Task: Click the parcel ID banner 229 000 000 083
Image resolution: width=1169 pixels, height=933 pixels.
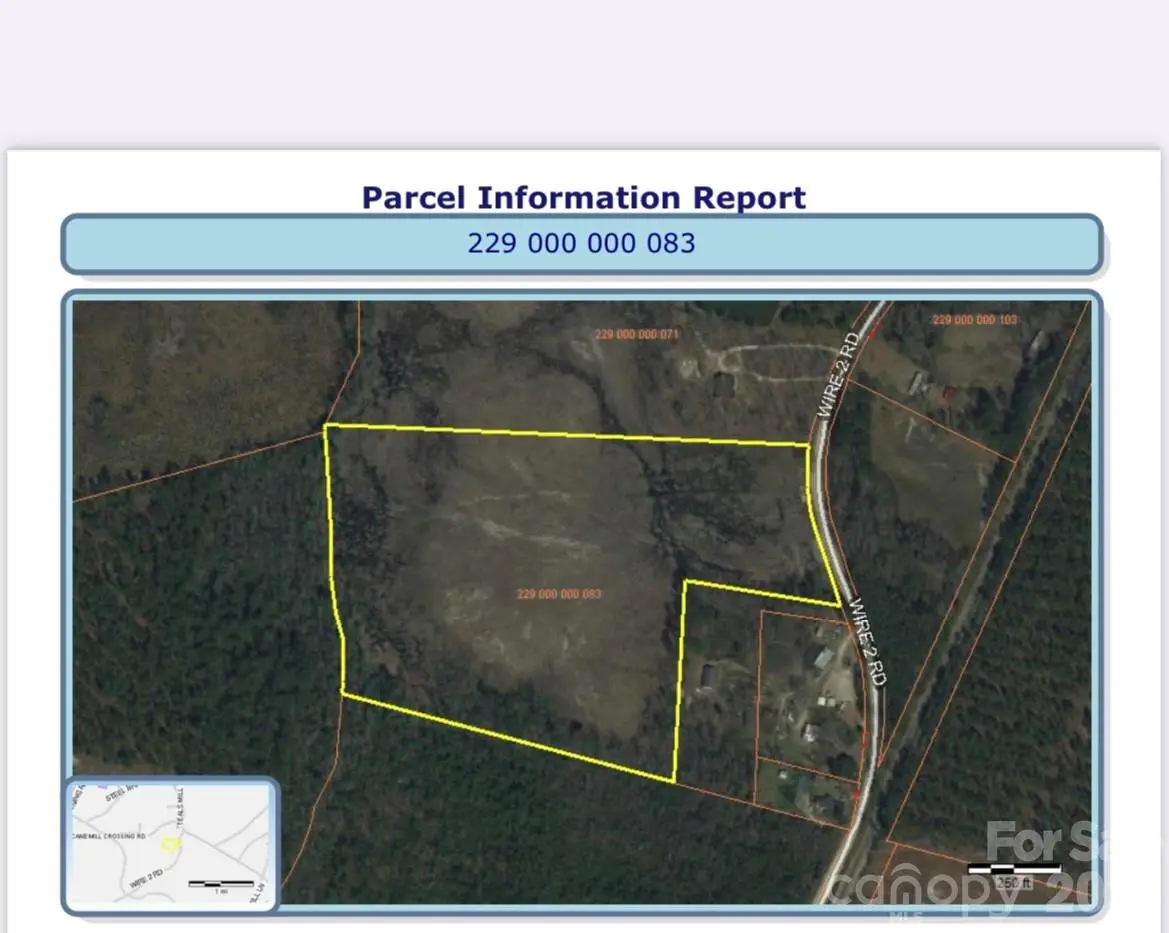Action: coord(583,243)
